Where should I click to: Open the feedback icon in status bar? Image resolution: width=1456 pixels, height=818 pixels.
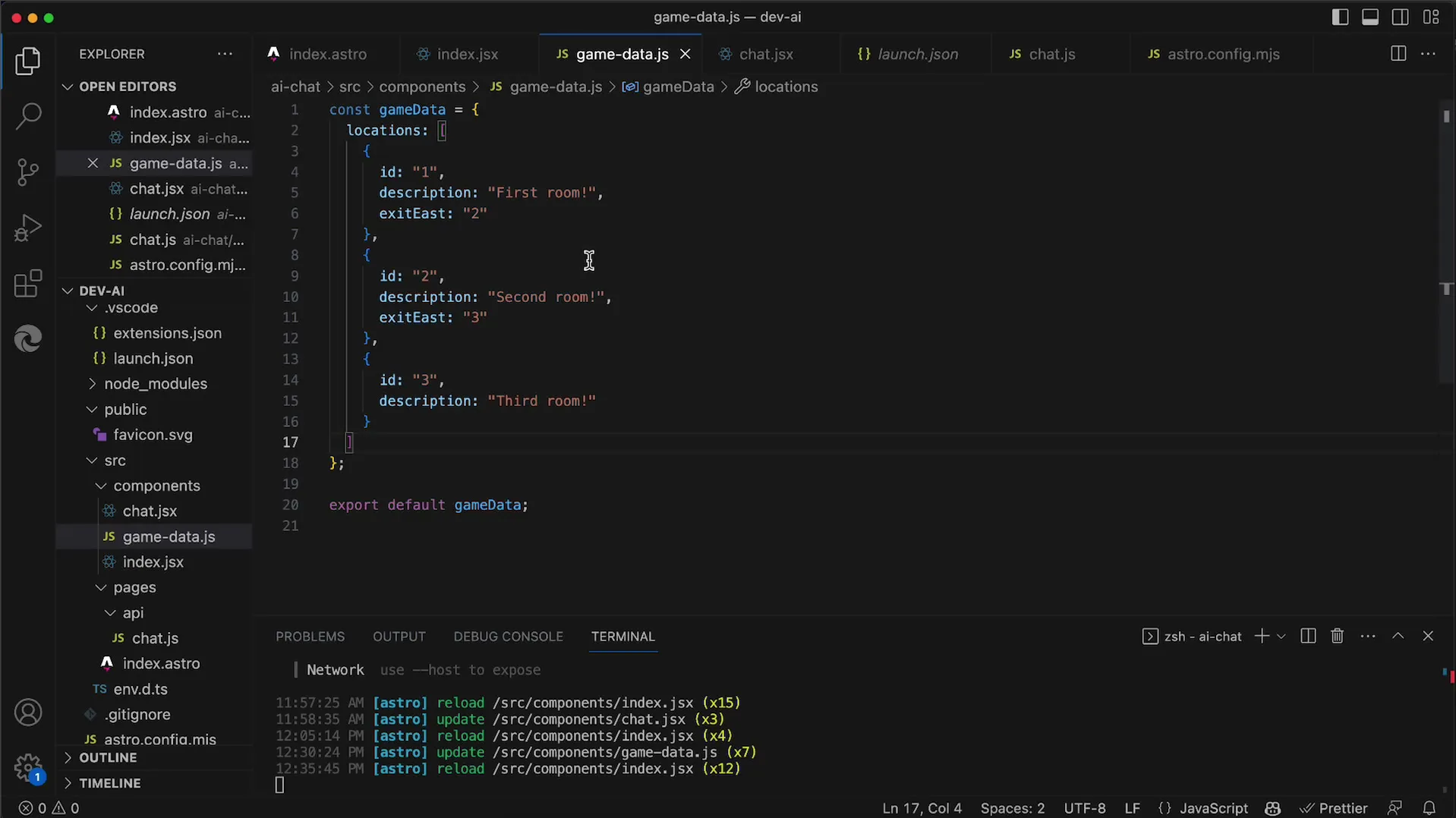coord(1395,808)
